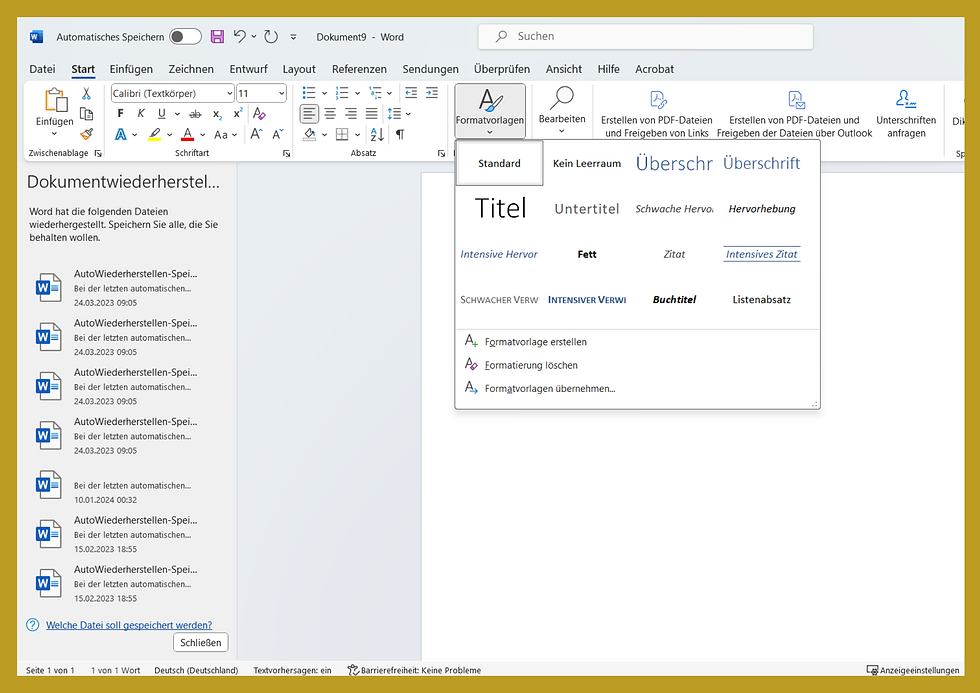Increase font size with the grow font icon
The height and width of the screenshot is (693, 980).
pyautogui.click(x=256, y=134)
